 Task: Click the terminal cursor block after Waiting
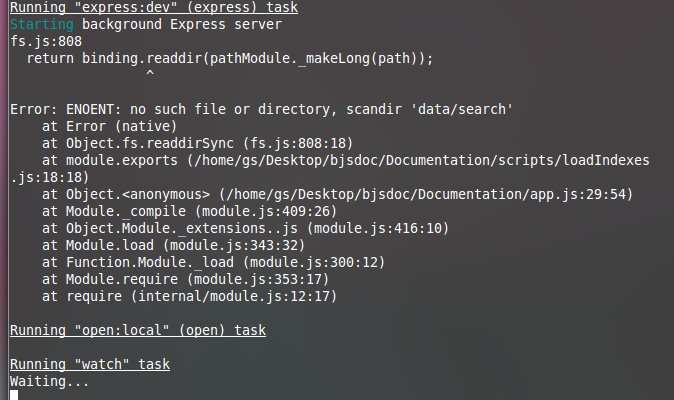tap(14, 395)
